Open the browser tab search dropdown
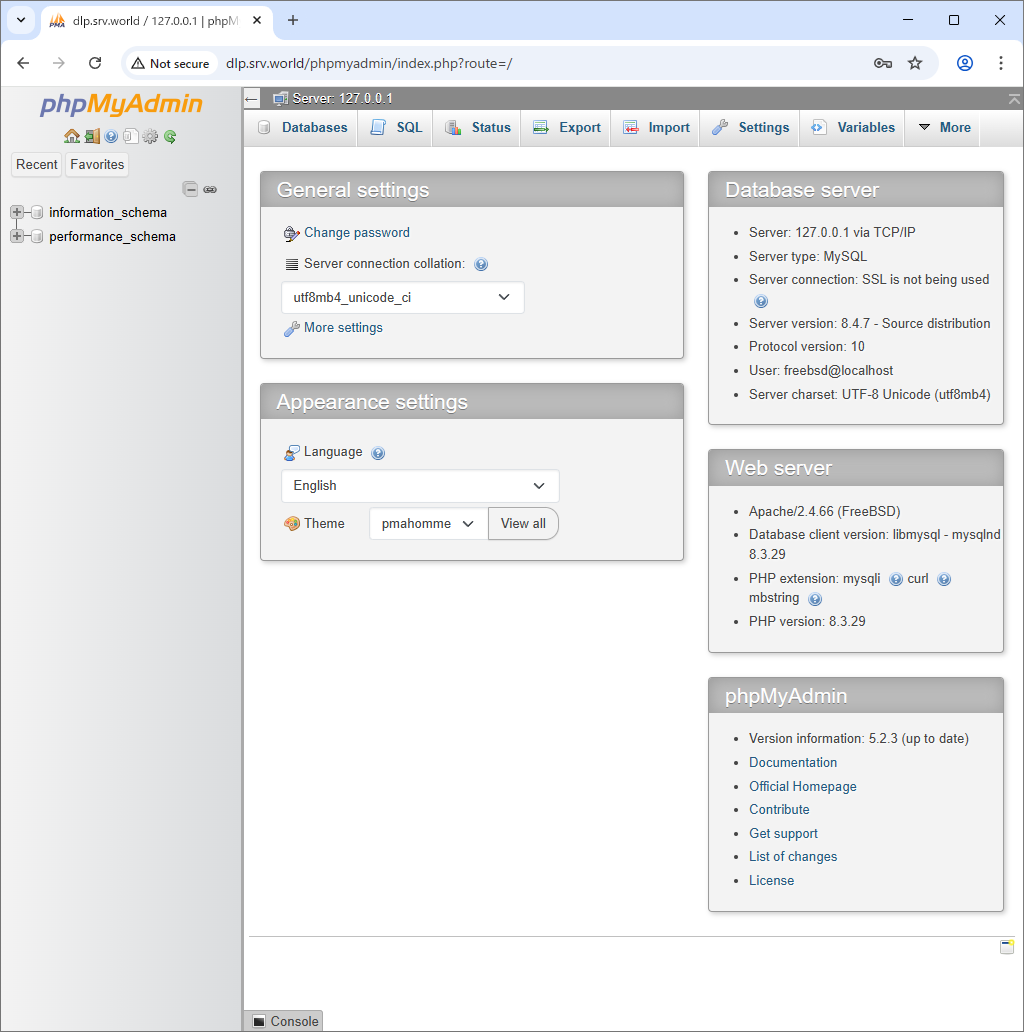This screenshot has height=1032, width=1024. point(21,20)
